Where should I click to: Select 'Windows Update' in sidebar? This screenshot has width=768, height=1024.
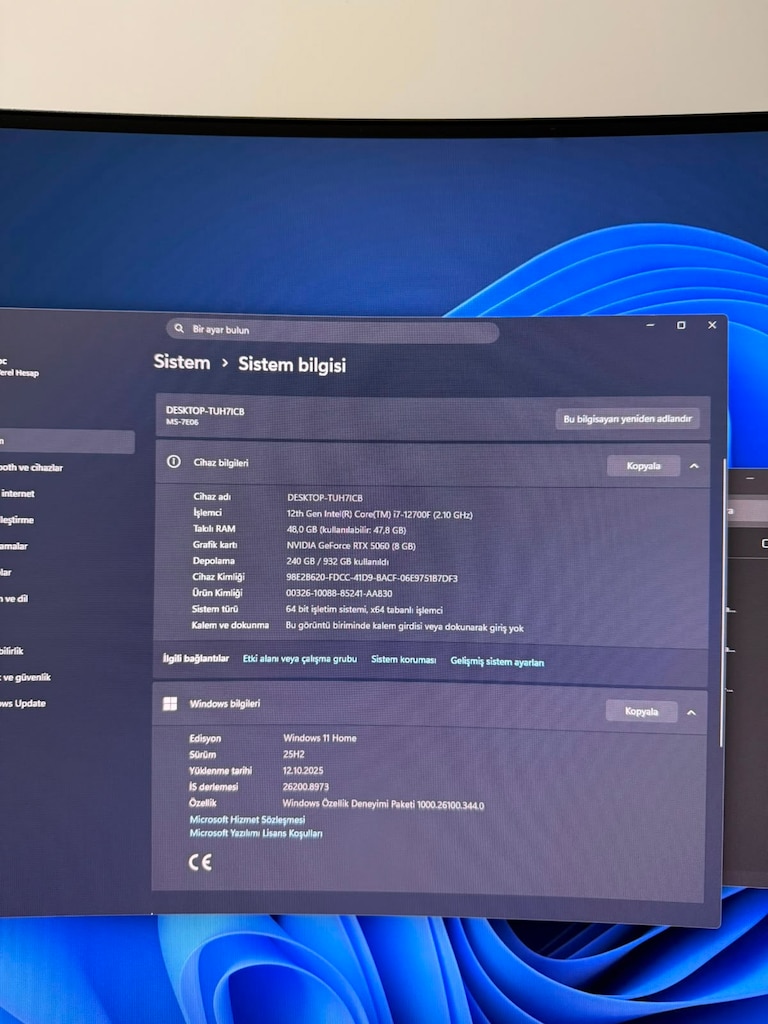point(23,703)
